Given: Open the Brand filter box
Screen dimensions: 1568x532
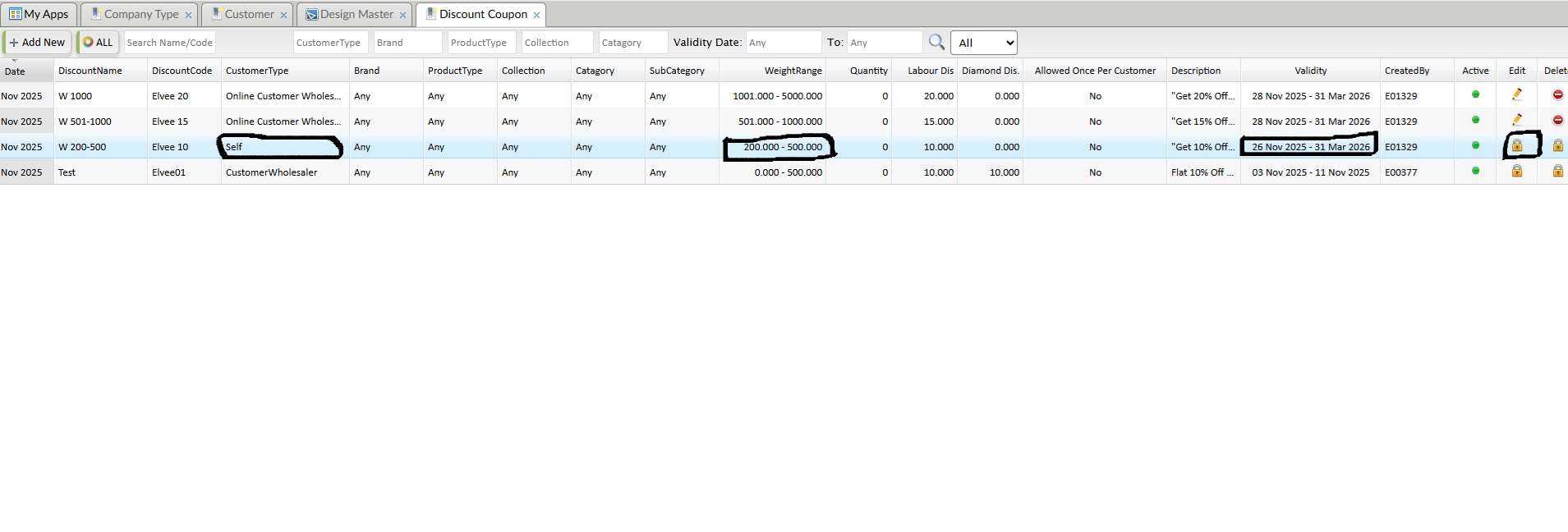Looking at the screenshot, I should 407,43.
